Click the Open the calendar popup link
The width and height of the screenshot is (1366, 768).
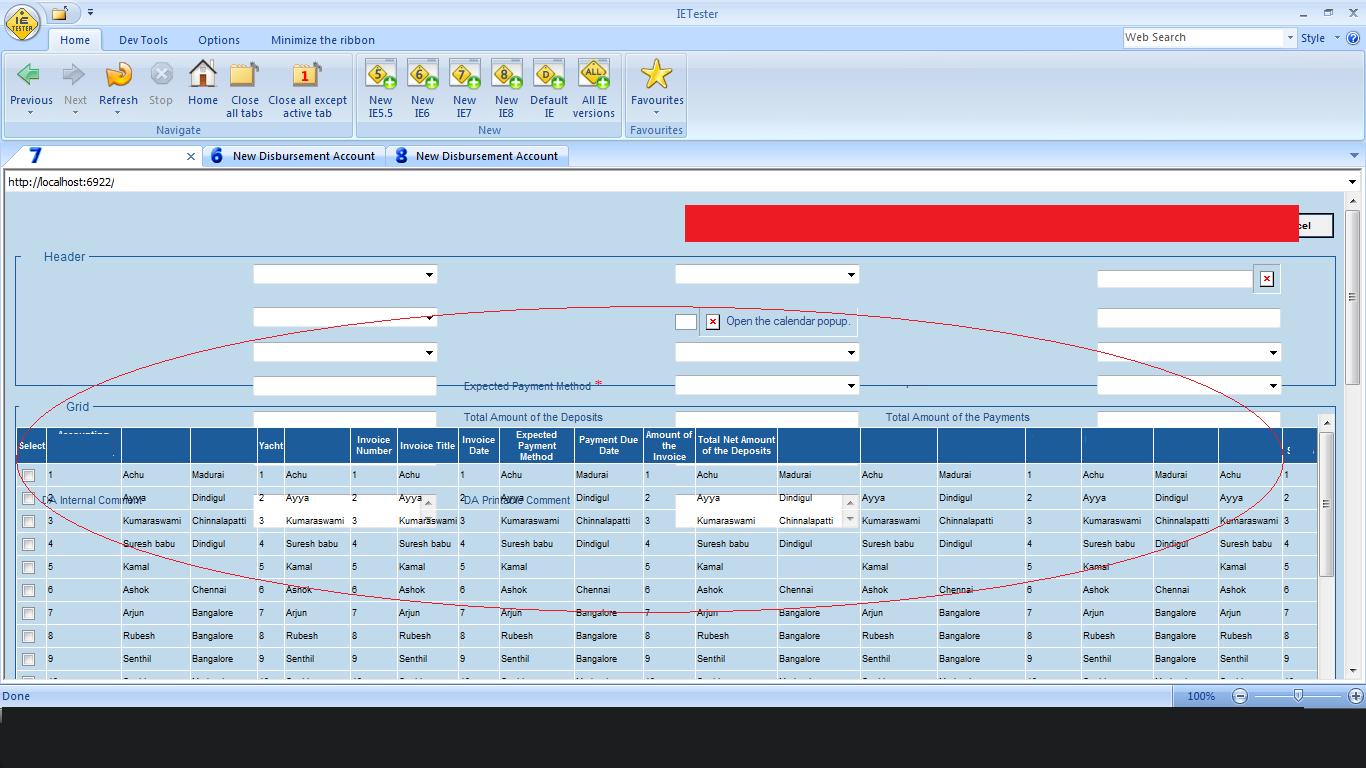click(787, 321)
